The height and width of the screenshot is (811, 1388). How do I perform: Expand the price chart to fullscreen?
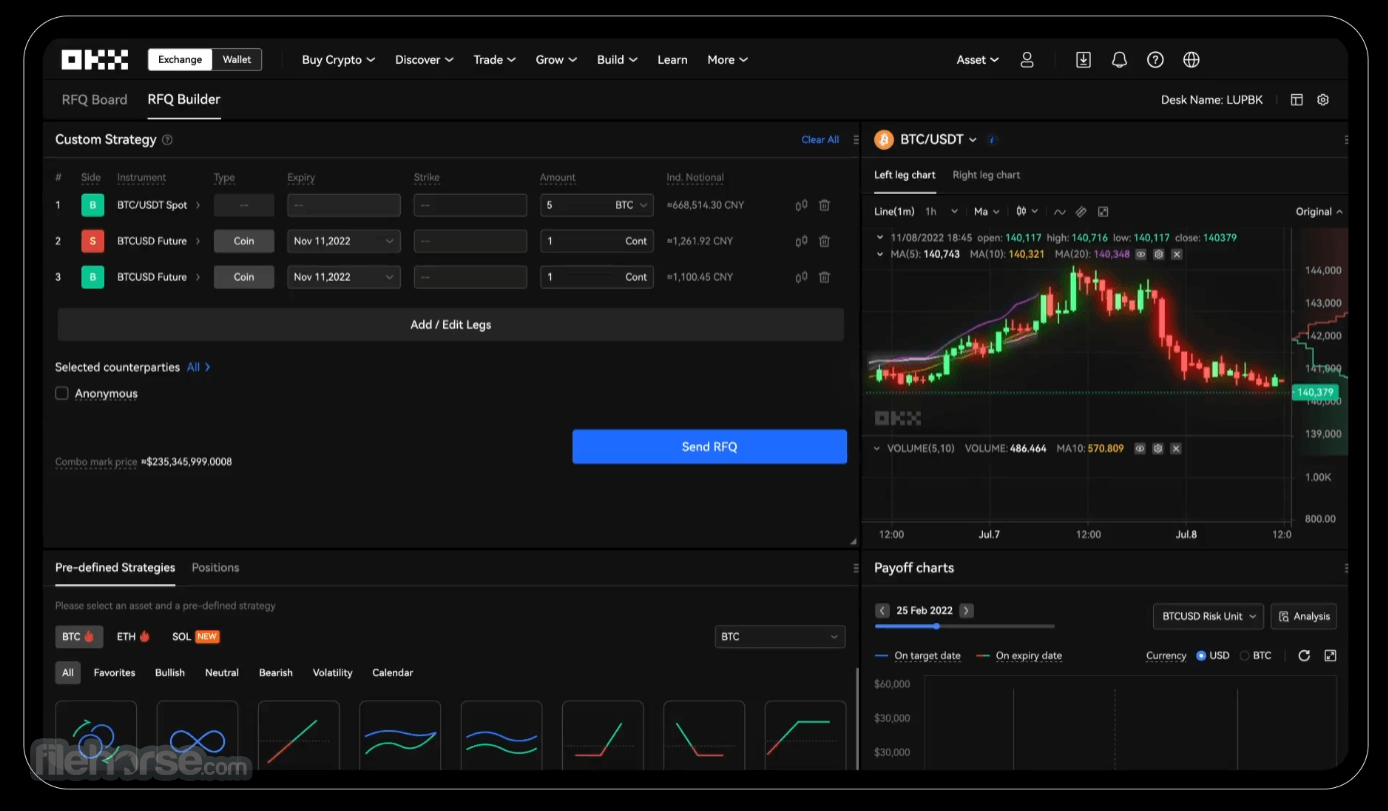pyautogui.click(x=1103, y=212)
